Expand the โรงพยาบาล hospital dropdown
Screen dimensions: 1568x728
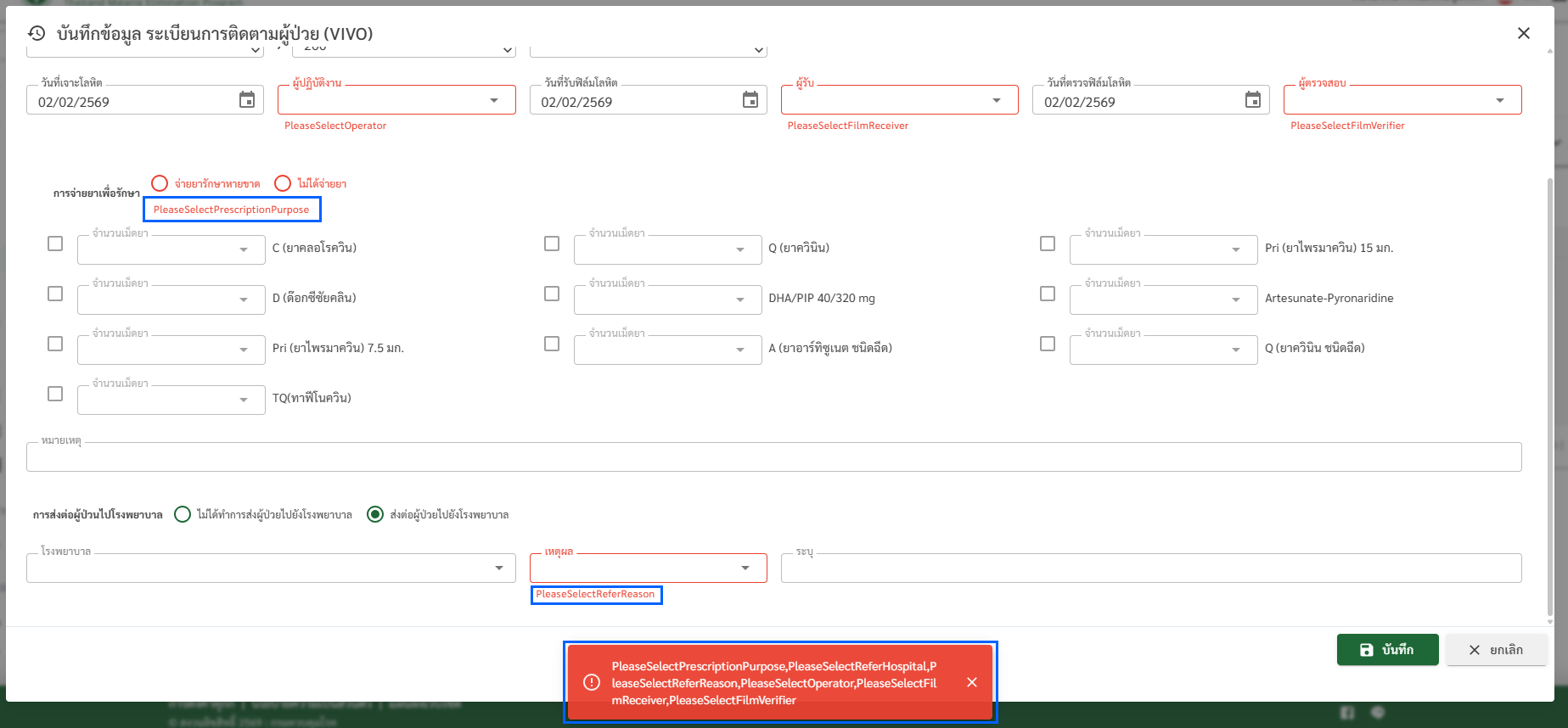click(498, 568)
